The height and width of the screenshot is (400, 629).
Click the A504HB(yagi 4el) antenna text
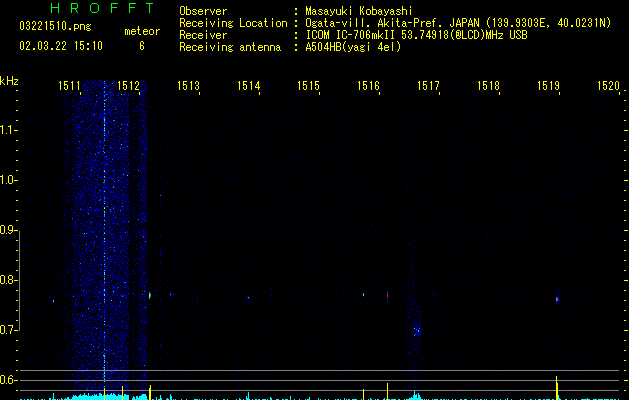[353, 47]
